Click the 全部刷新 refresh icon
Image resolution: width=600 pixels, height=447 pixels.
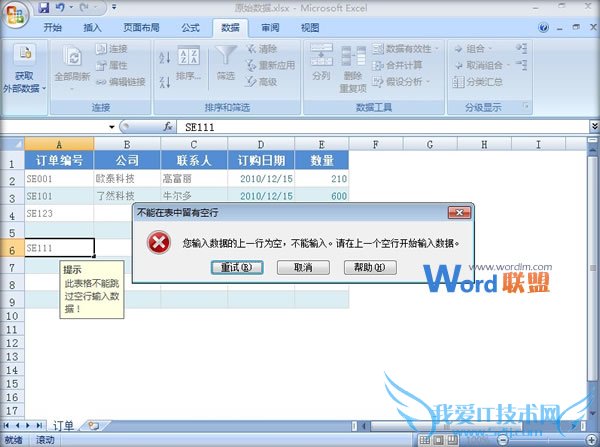[72, 57]
